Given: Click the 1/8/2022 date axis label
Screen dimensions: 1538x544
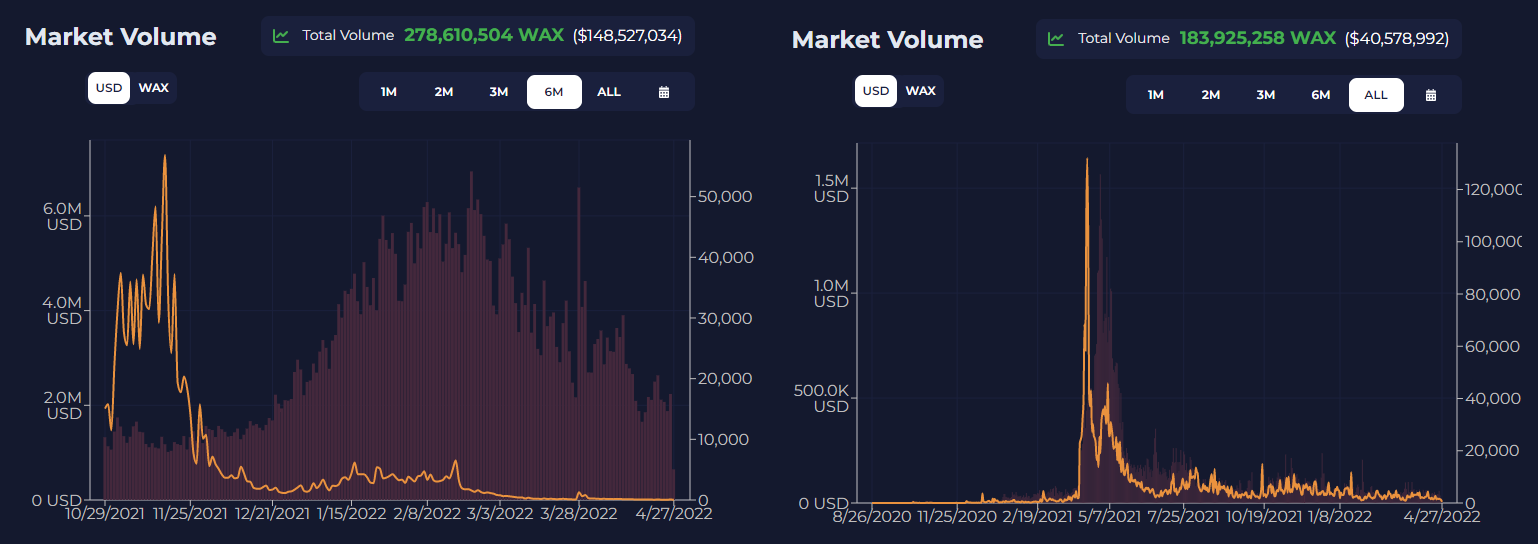Looking at the screenshot, I should [x=1340, y=516].
